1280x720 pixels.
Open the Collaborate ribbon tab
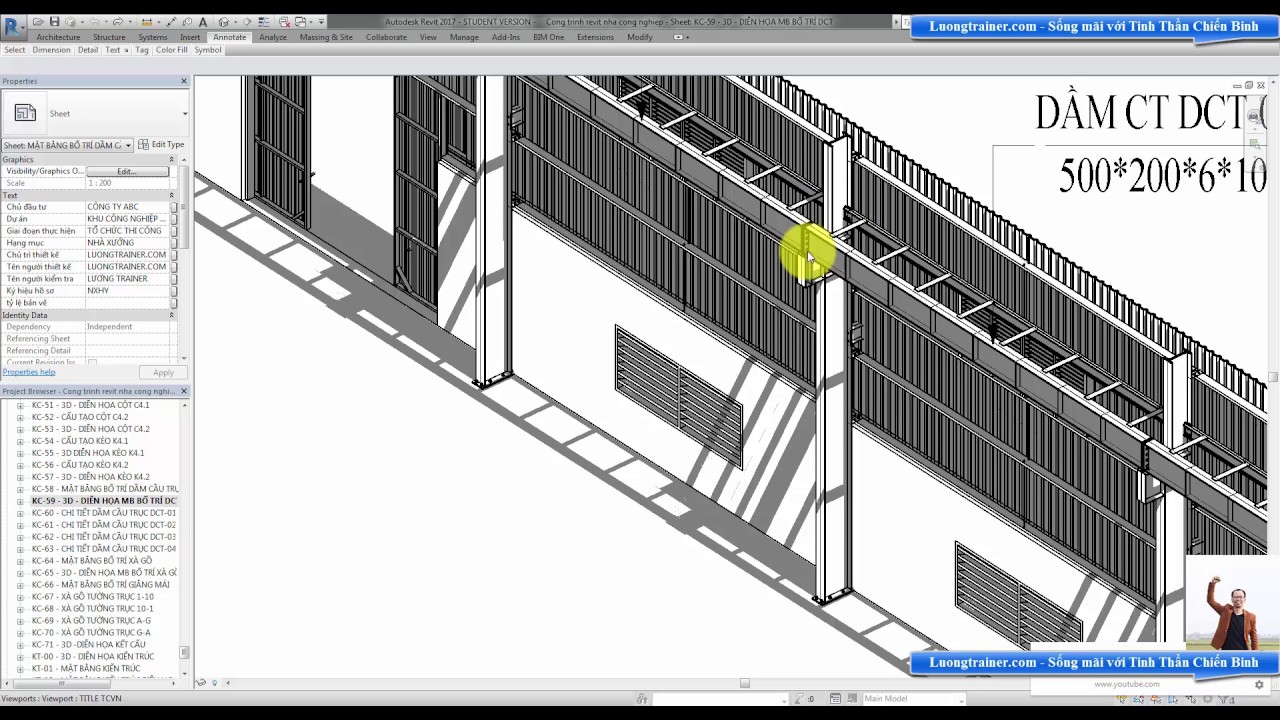pyautogui.click(x=386, y=37)
